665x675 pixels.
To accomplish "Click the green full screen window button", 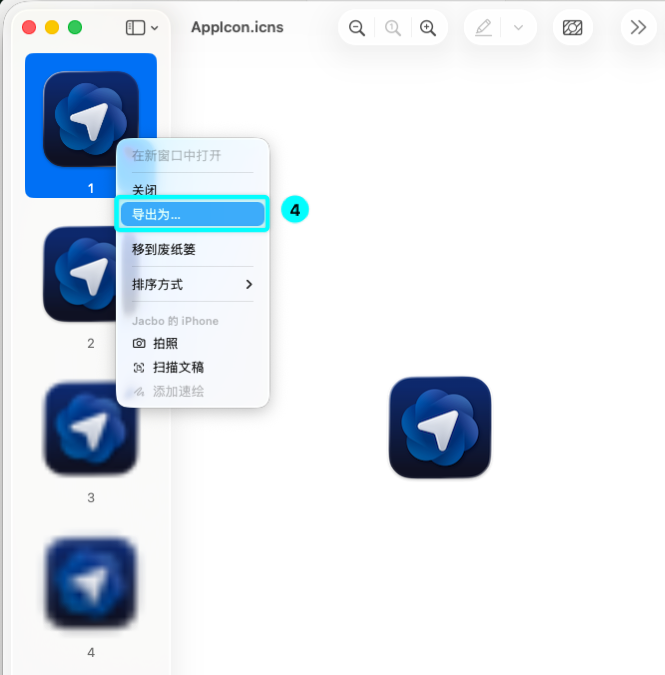I will coord(75,28).
